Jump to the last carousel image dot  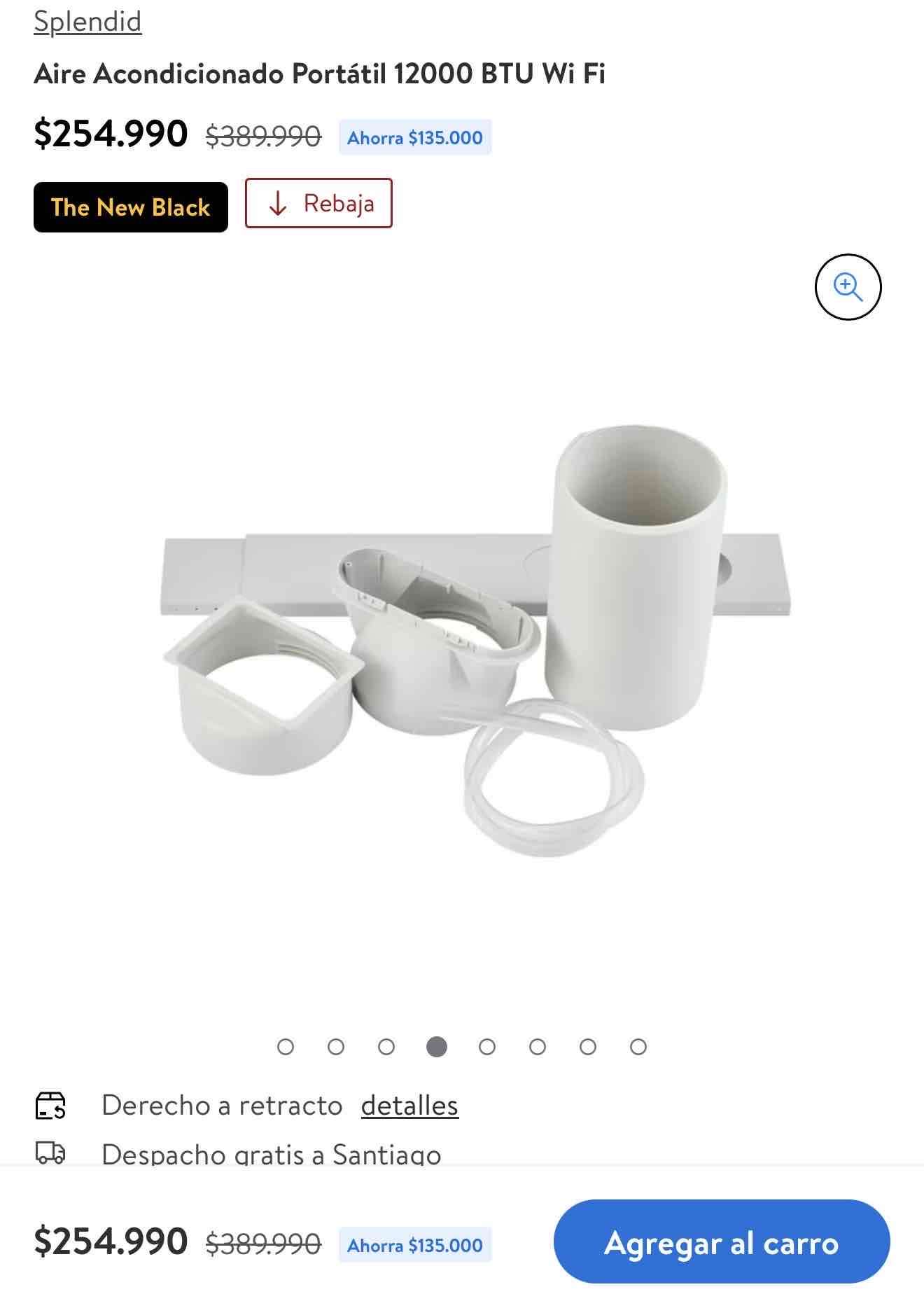(x=638, y=1047)
